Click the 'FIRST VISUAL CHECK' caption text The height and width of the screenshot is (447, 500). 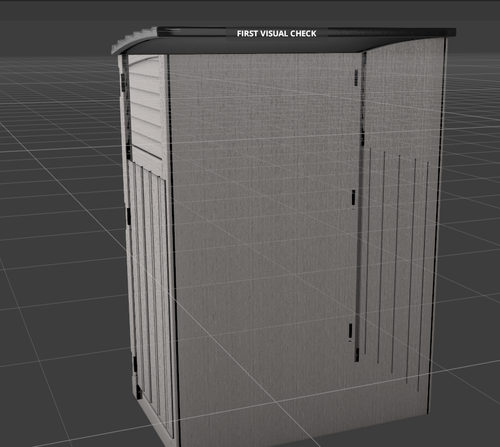(276, 34)
